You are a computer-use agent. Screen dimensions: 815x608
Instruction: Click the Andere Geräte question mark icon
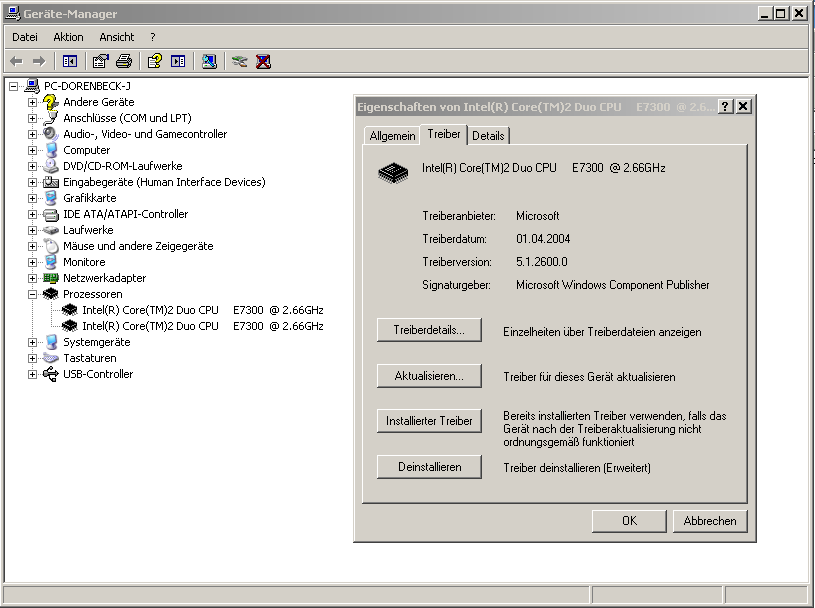point(50,102)
